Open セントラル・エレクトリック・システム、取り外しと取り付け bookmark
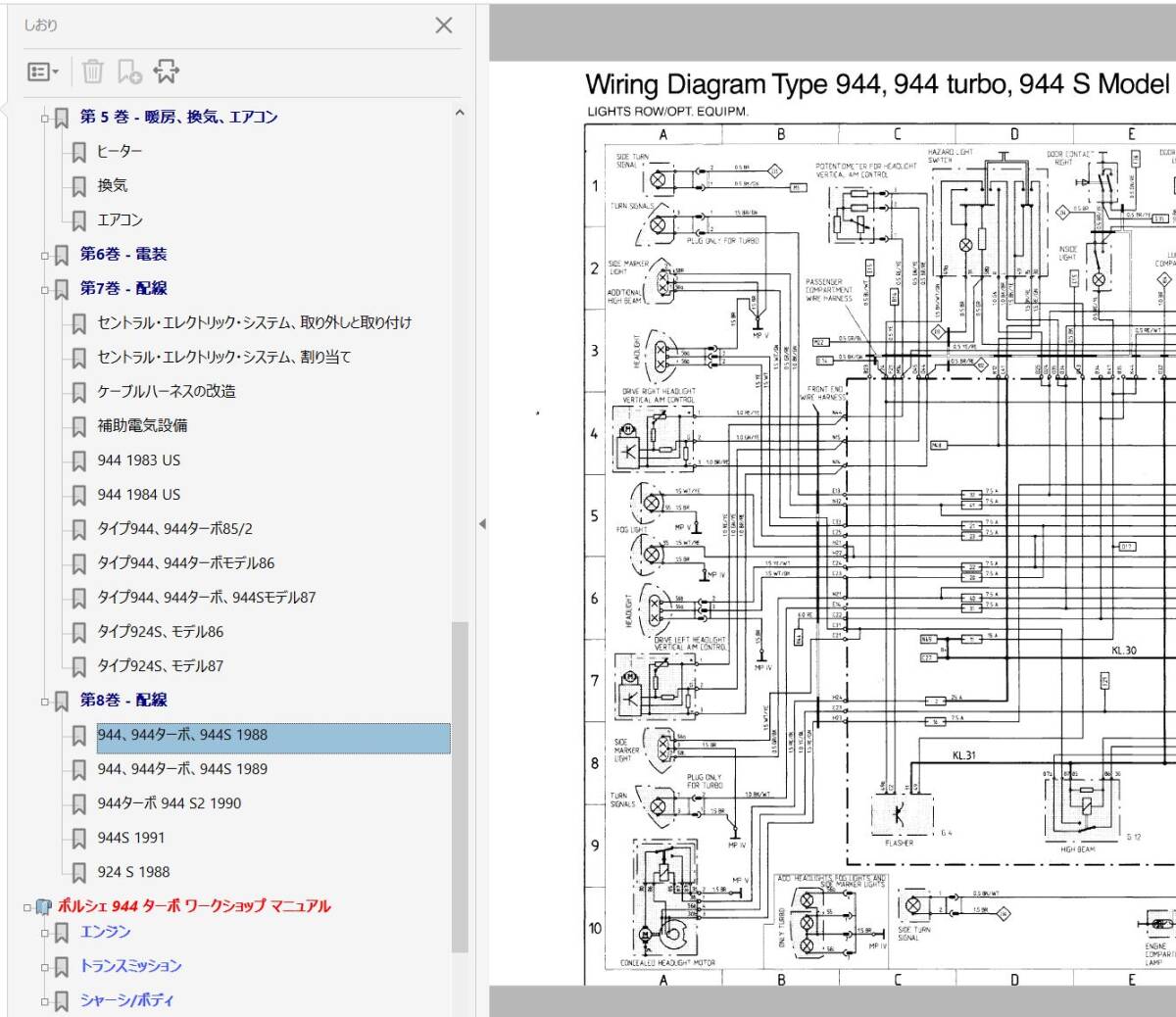1176x1017 pixels. pyautogui.click(x=254, y=322)
